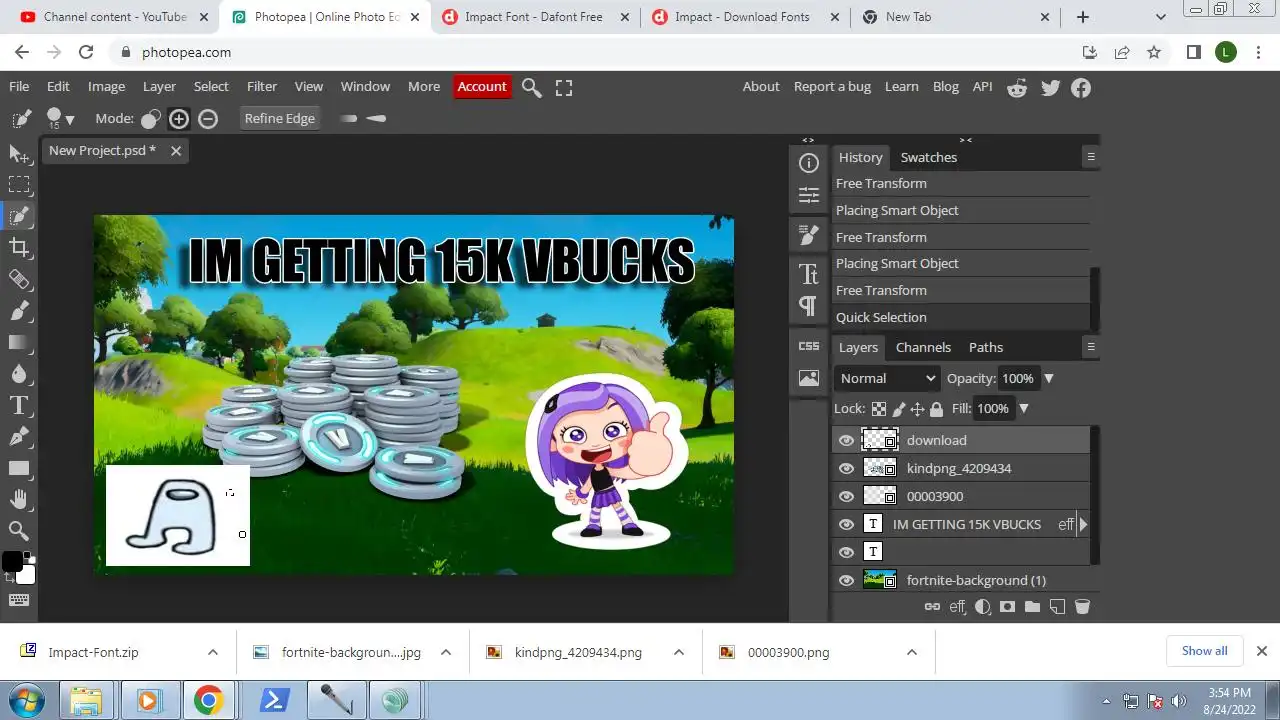Select the Rectangle Select tool

coord(19,185)
